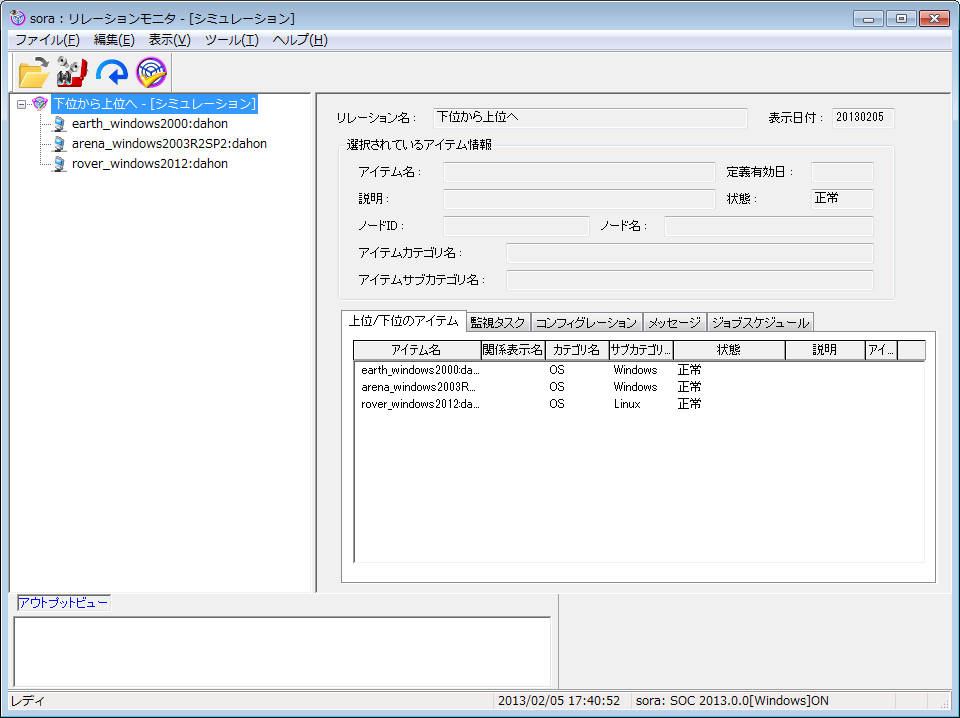Click the status bar timestamp 2013/02/05 17:40:52
The image size is (960, 718).
559,701
